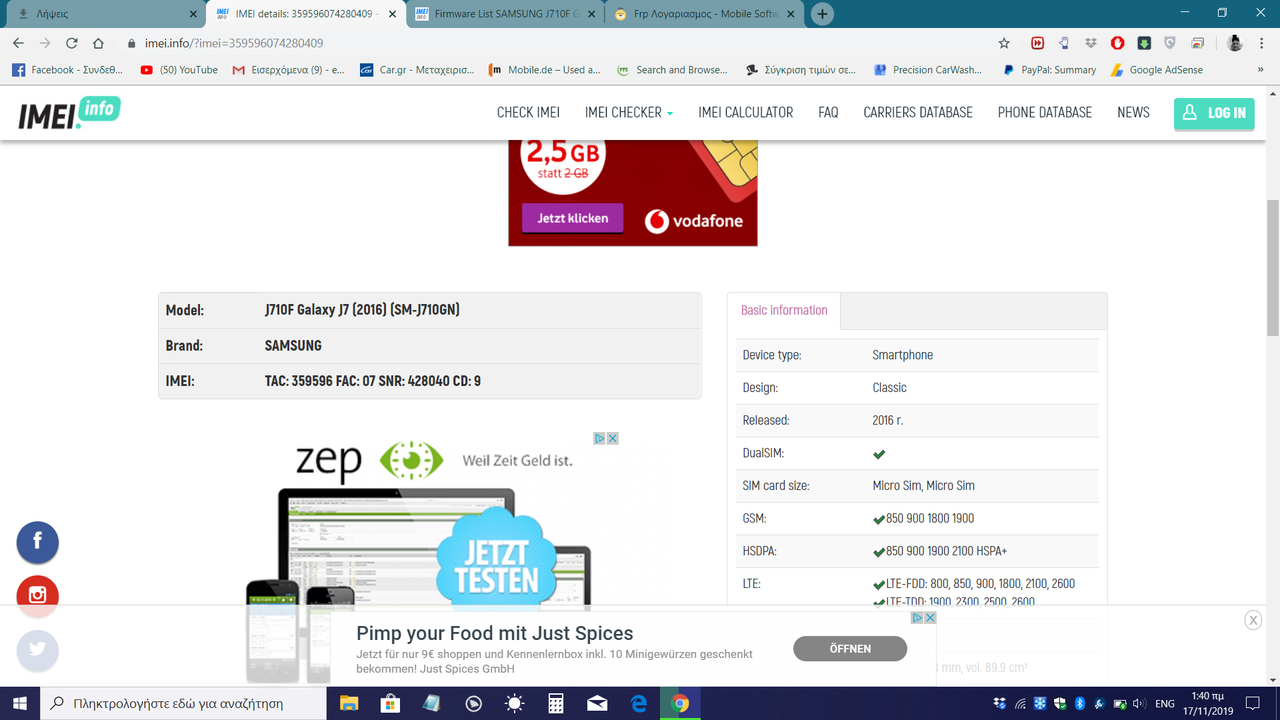The width and height of the screenshot is (1280, 720).
Task: Open Google AdSense bookmark
Action: tap(1157, 70)
